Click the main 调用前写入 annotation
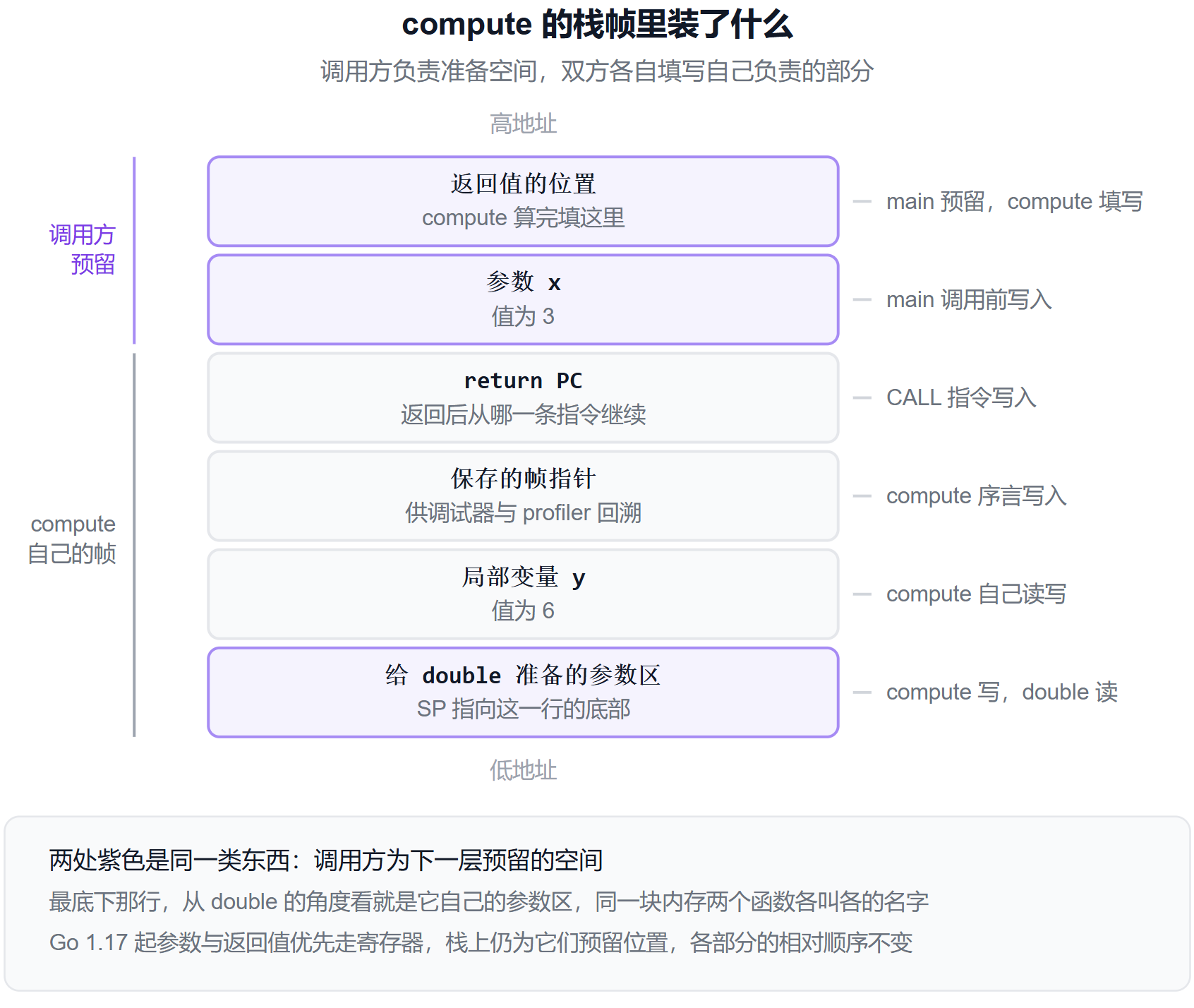The image size is (1194, 1008). pyautogui.click(x=969, y=299)
